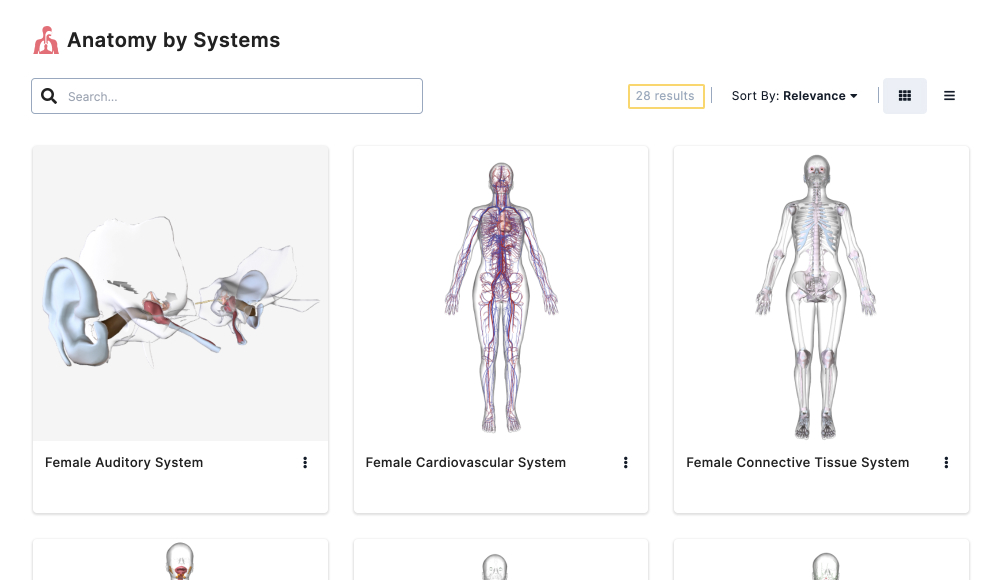Open the Female Cardiovascular System body thumbnail

coord(501,293)
